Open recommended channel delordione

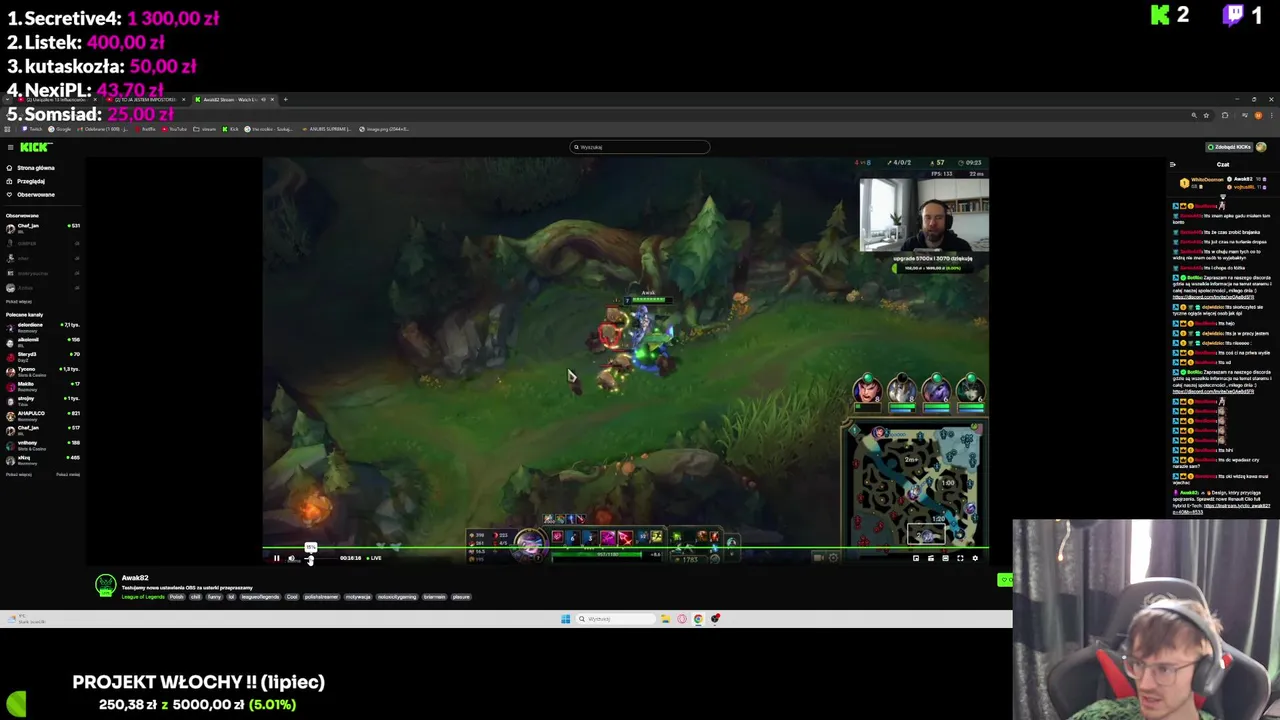point(43,327)
